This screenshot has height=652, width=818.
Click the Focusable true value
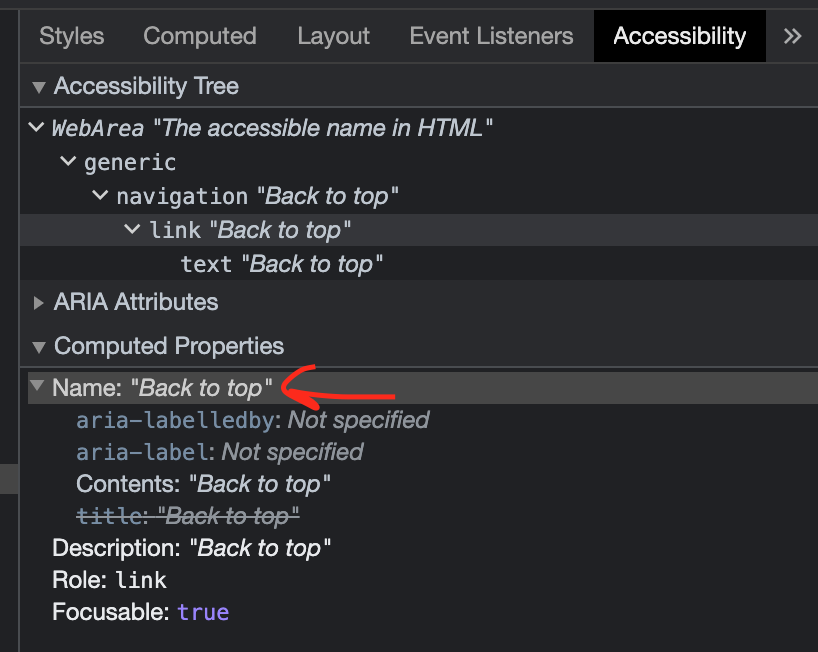[203, 612]
